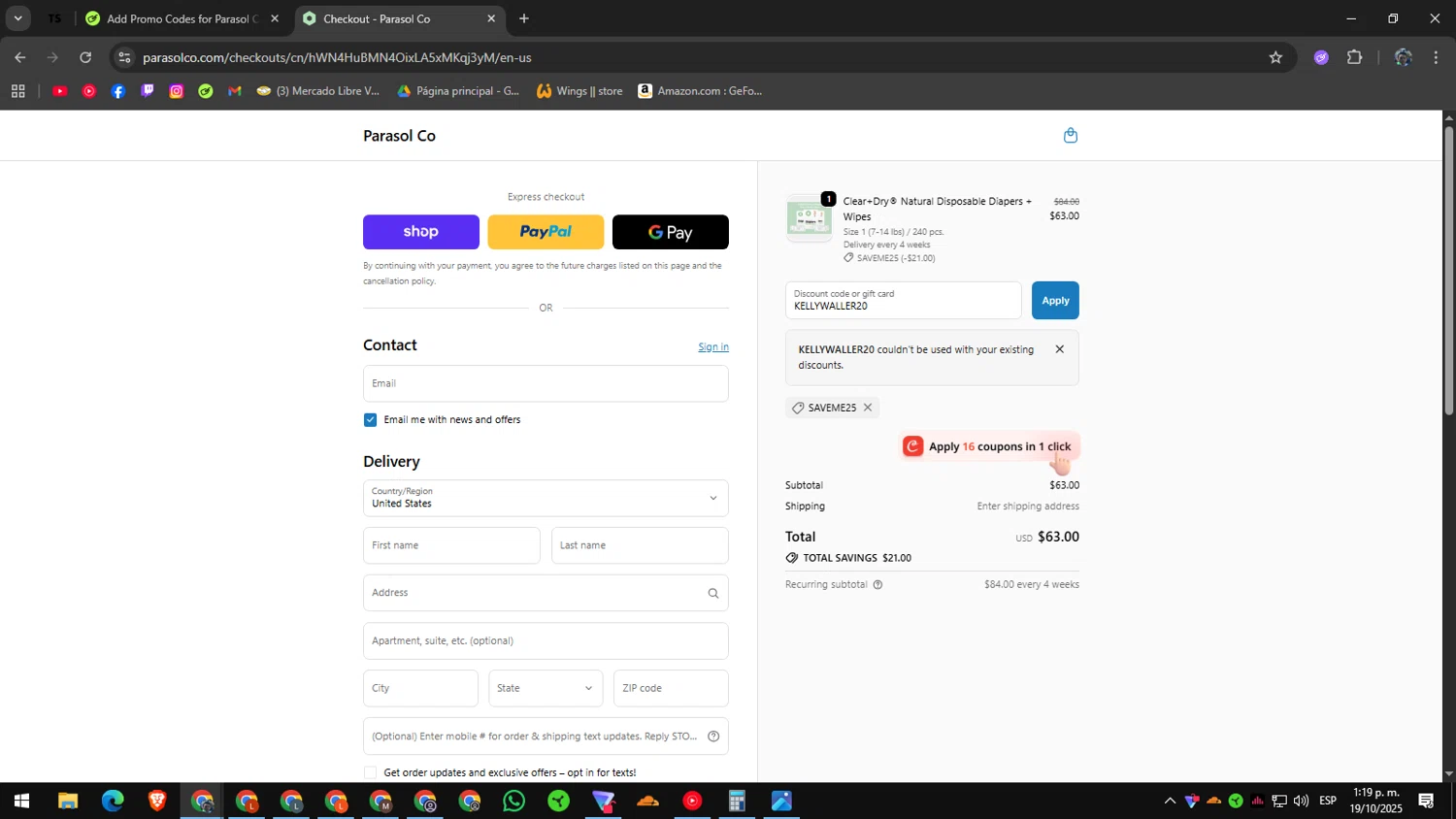The image size is (1456, 819).
Task: Bookmark this page with the star icon
Action: tap(1275, 57)
